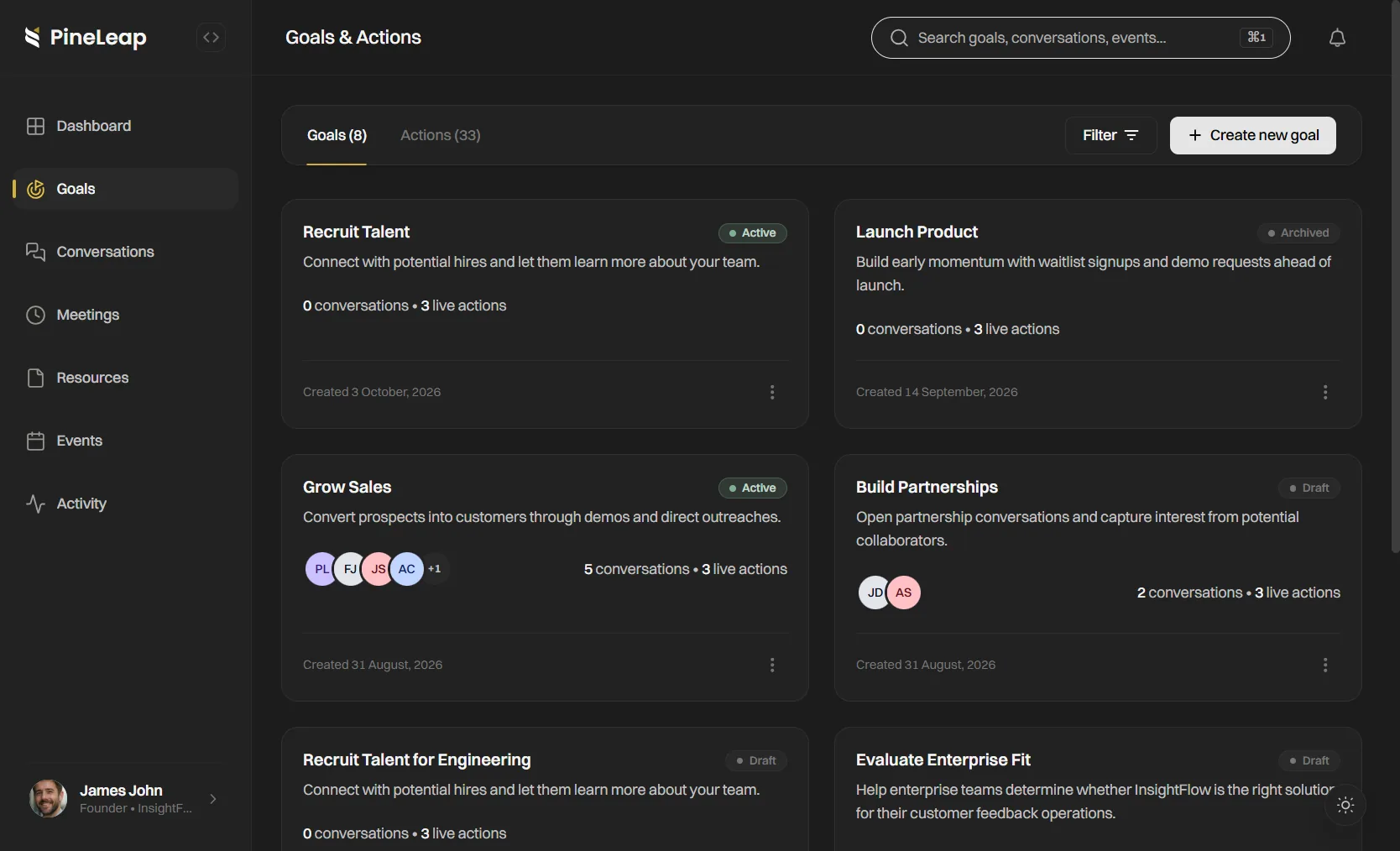Select Goals in the sidebar
1400x851 pixels.
coord(126,189)
